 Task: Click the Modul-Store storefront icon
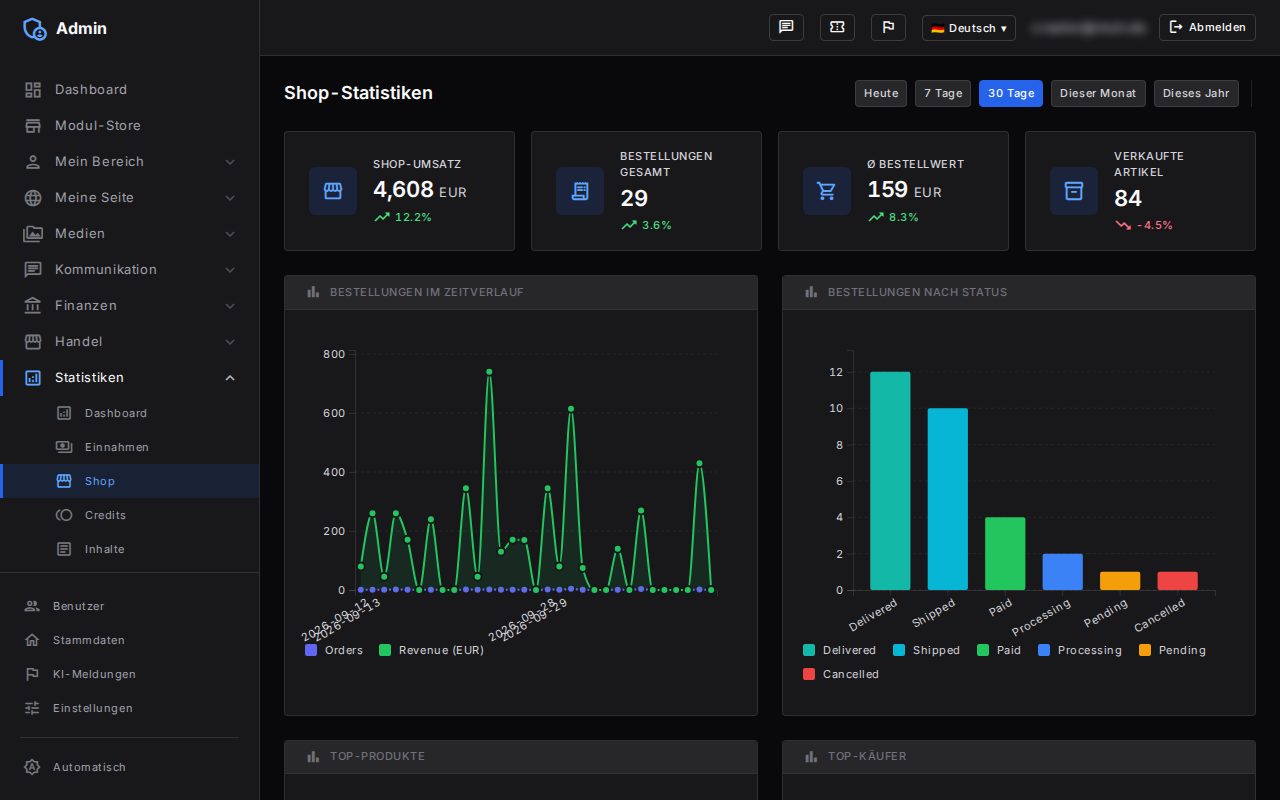33,125
